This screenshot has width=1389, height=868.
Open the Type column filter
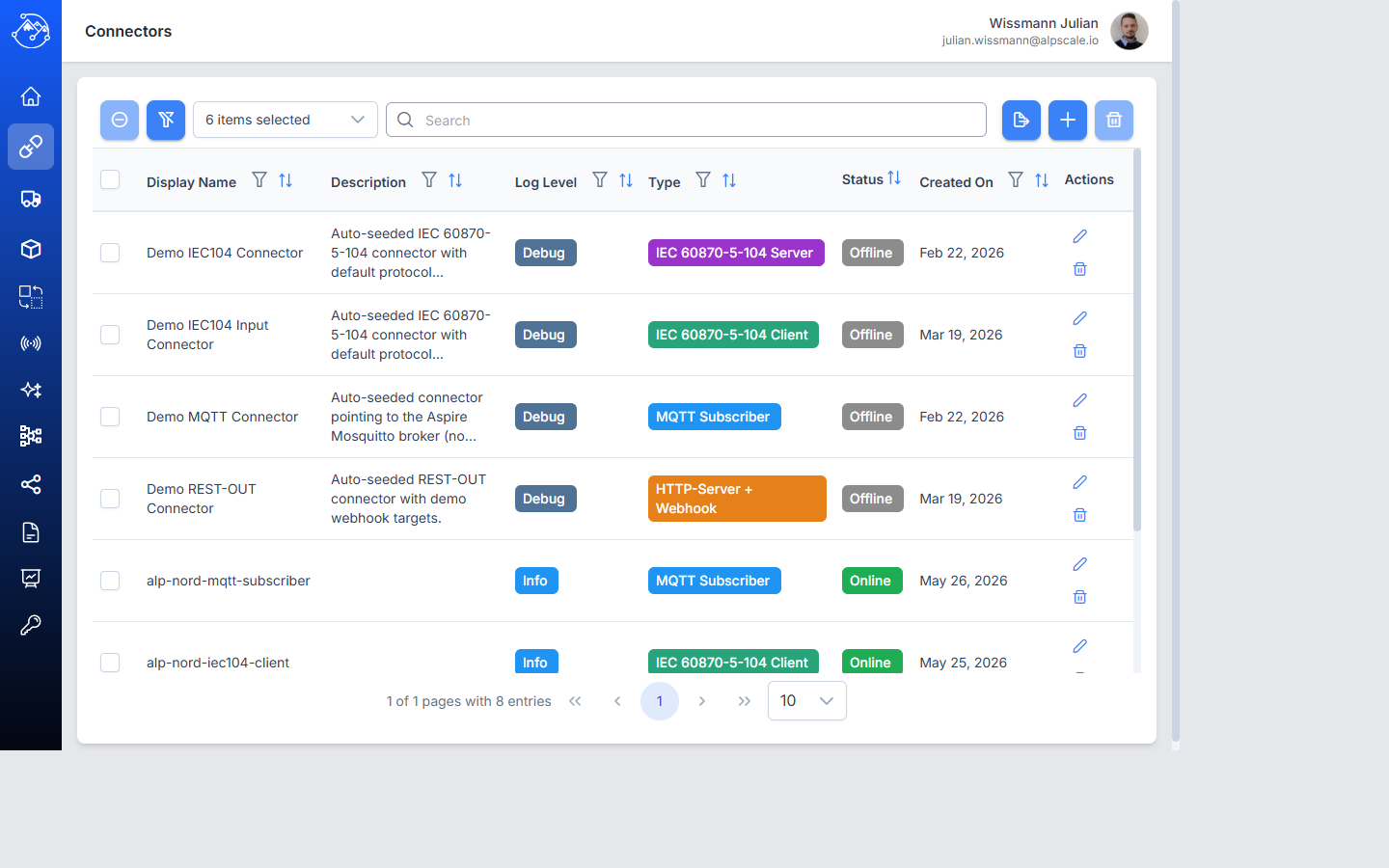[x=703, y=180]
